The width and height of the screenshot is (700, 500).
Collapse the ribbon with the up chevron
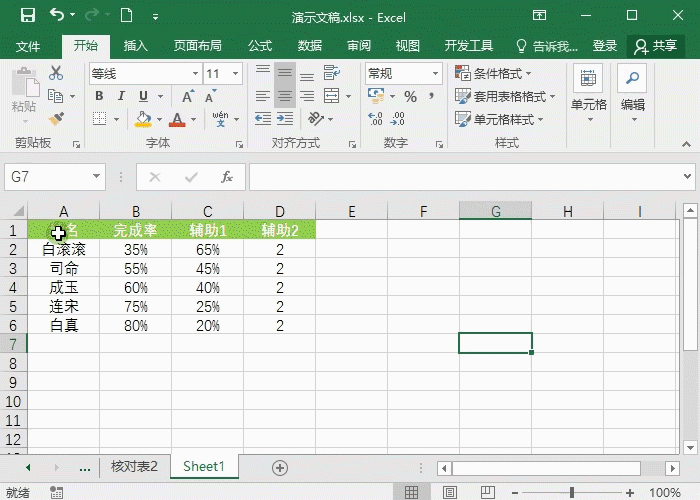[x=687, y=144]
